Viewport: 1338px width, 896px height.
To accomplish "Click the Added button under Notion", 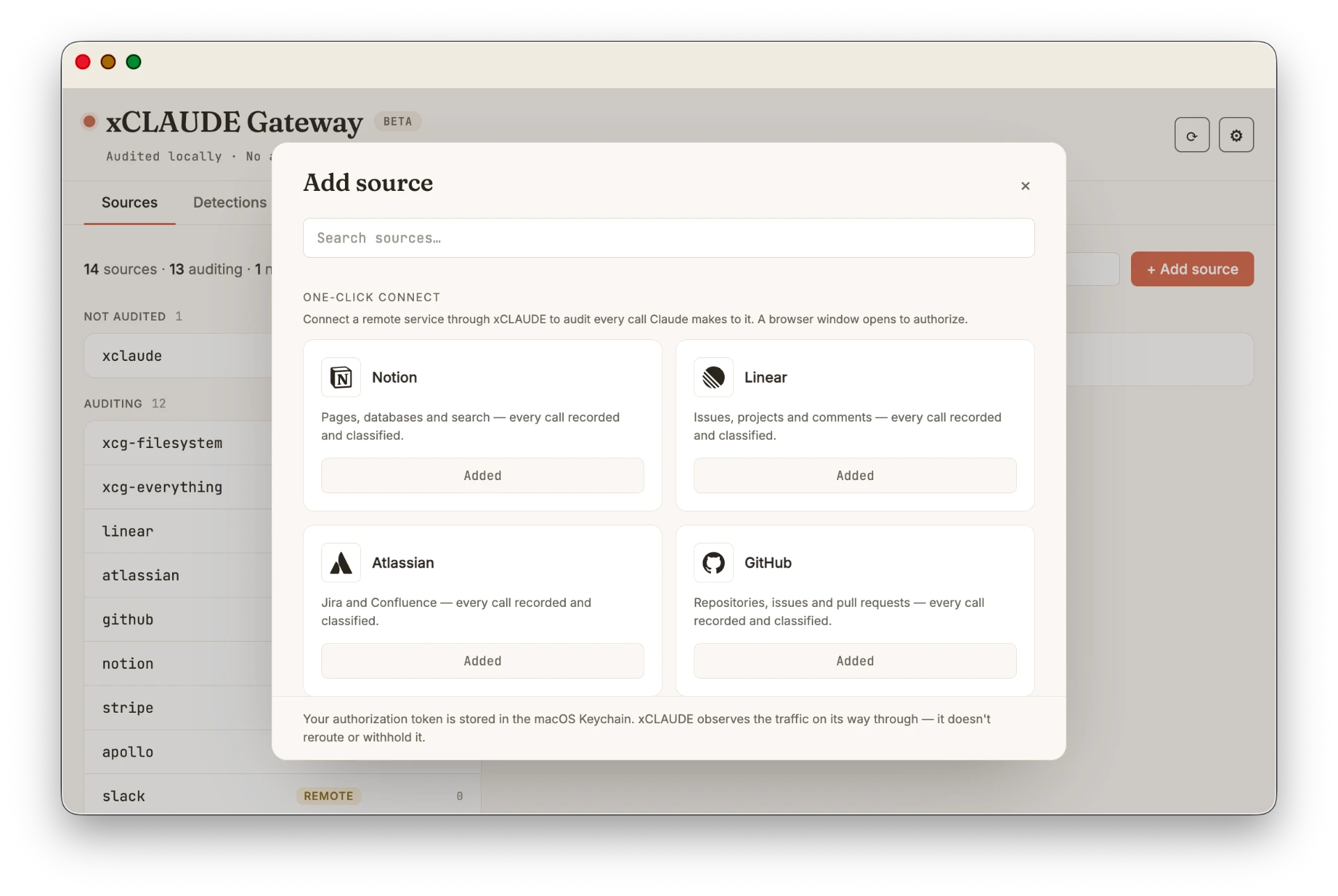I will coord(482,475).
